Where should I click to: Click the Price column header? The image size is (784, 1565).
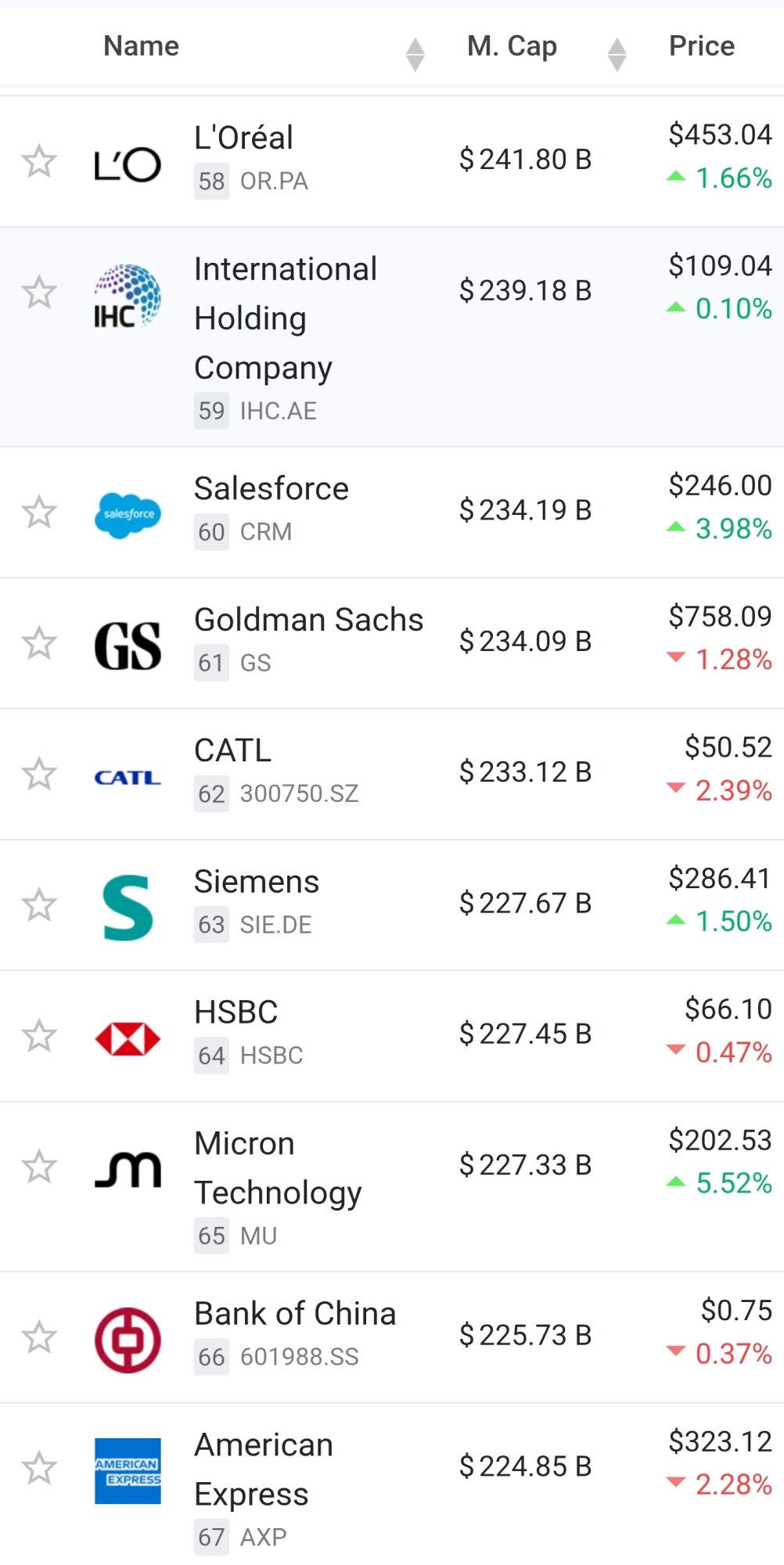pos(701,46)
